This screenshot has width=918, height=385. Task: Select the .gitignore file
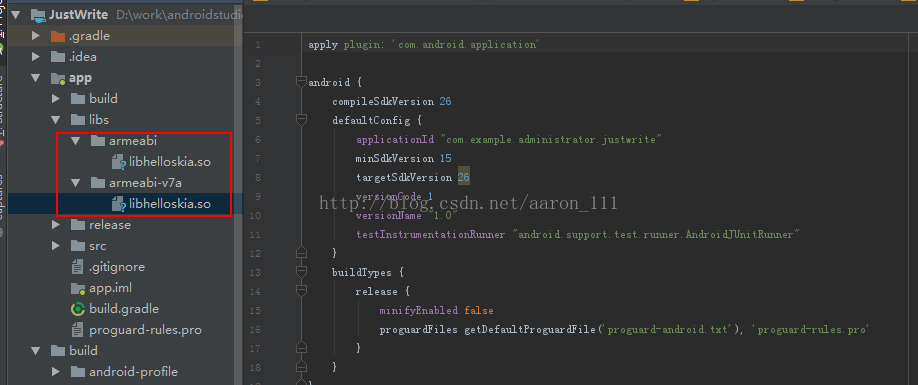tap(117, 267)
